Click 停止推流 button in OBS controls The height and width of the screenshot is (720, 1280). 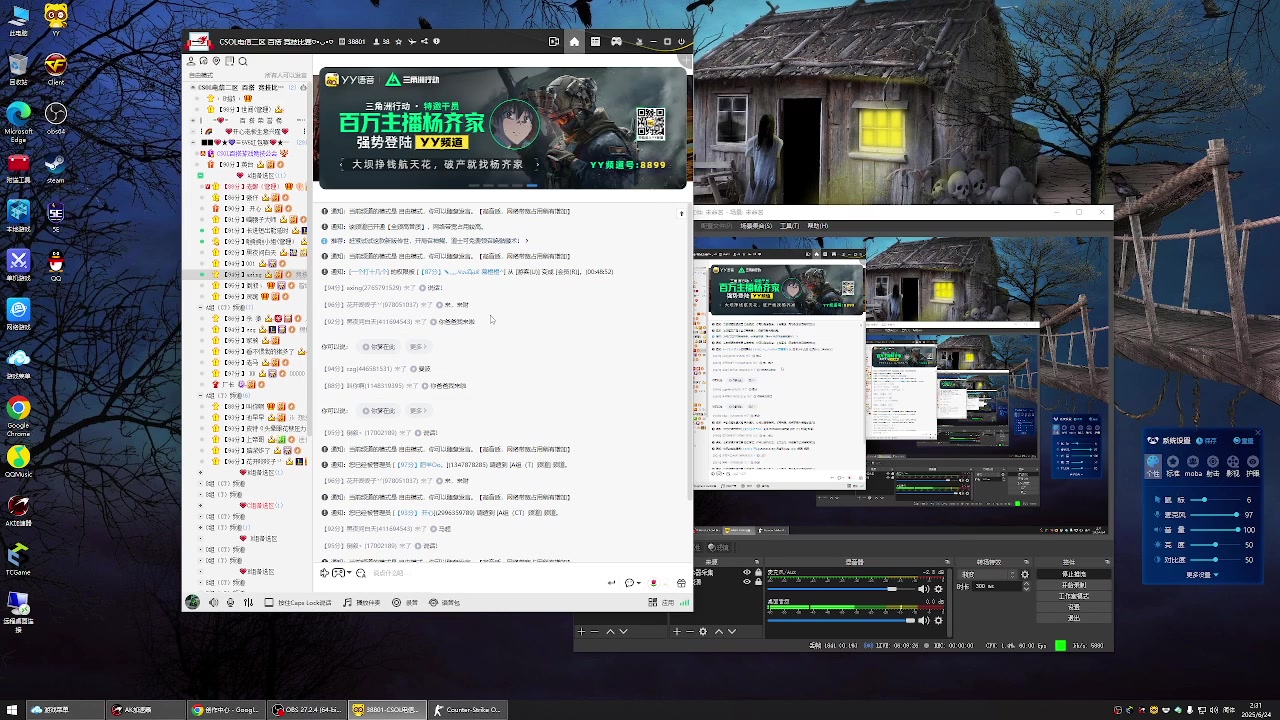tap(1074, 574)
